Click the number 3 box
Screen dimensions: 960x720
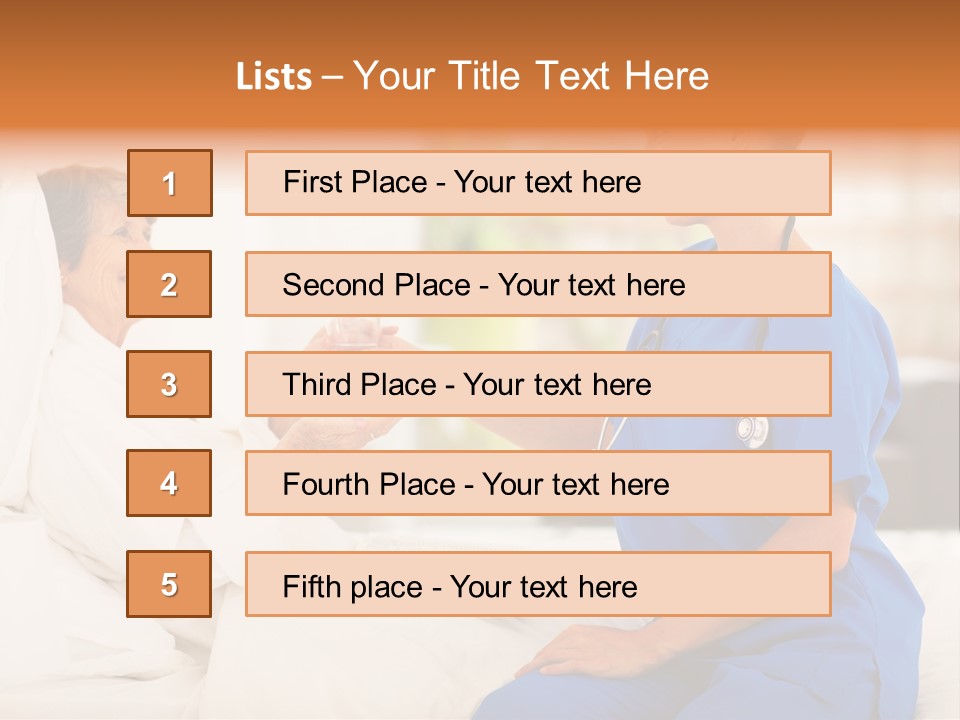click(169, 384)
